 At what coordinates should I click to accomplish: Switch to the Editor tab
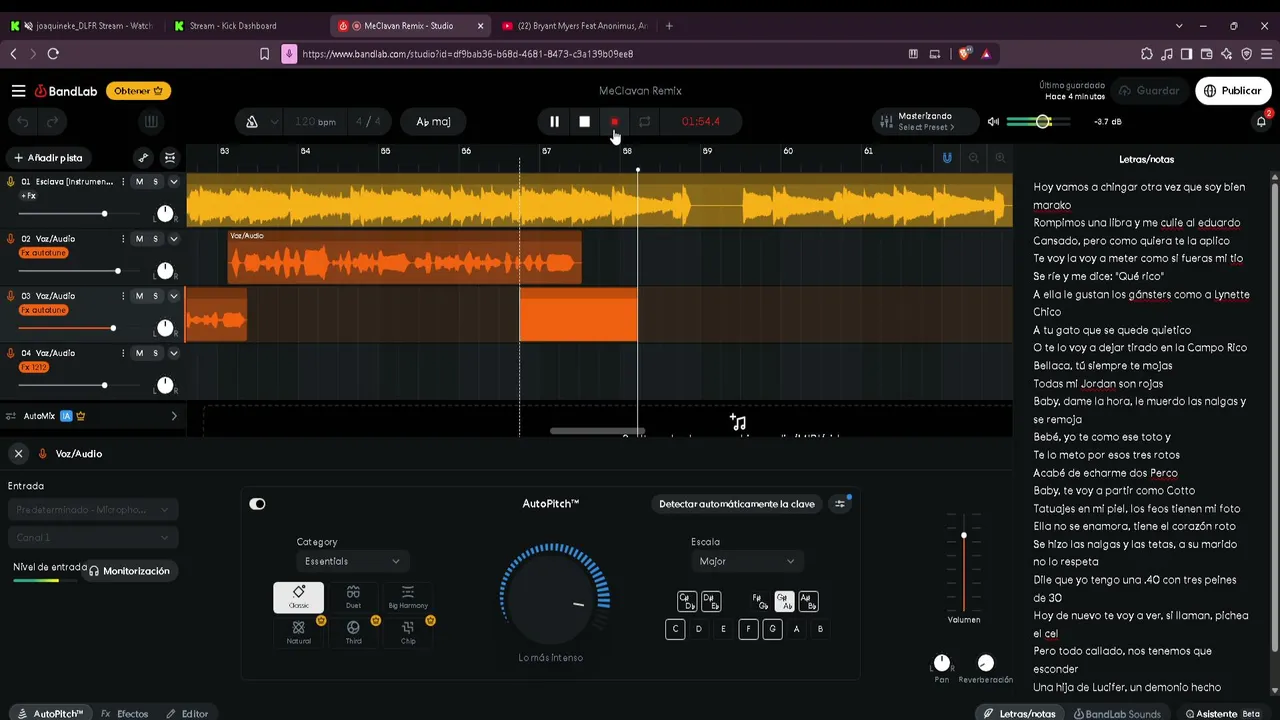(187, 714)
